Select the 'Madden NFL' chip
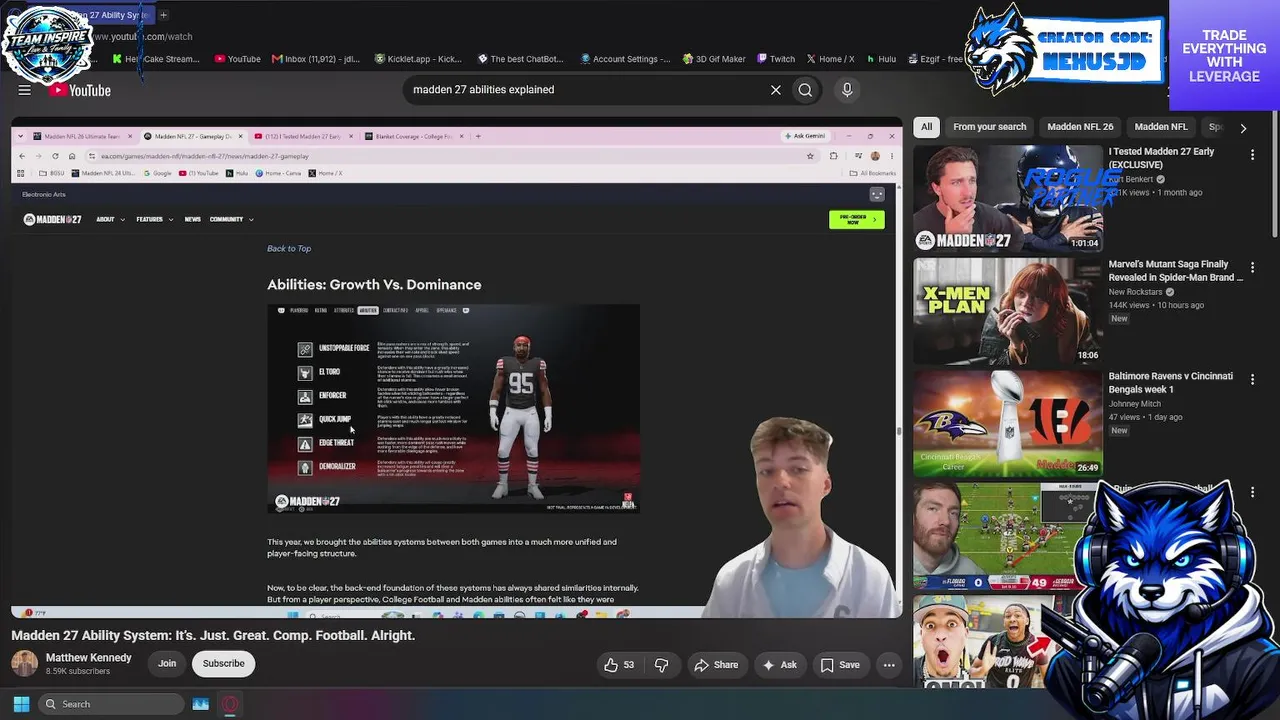Viewport: 1280px width, 720px height. coord(1161,127)
